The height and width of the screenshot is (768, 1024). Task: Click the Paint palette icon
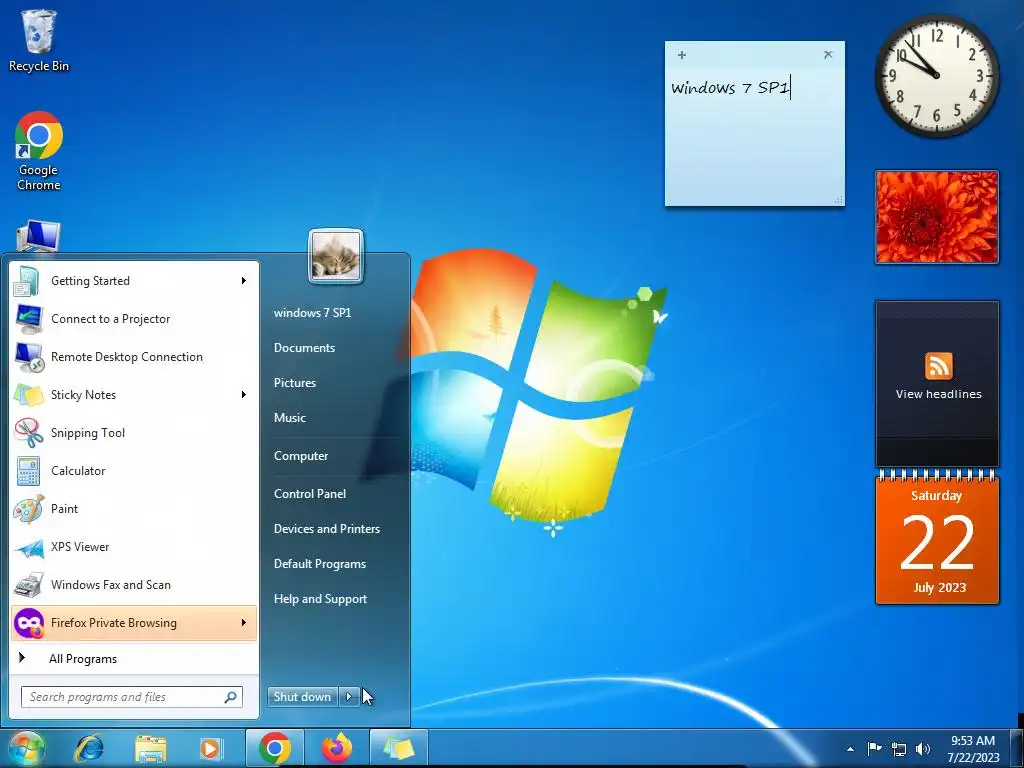click(28, 509)
